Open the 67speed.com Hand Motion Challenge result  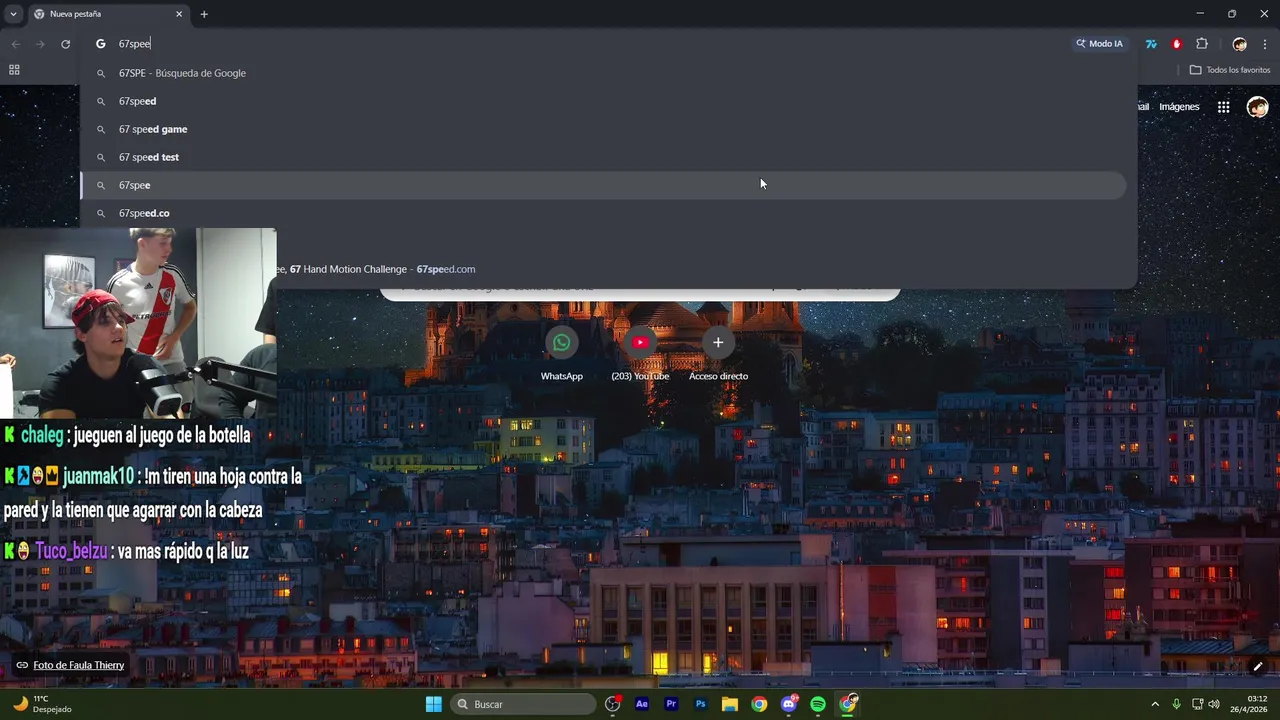700,269
